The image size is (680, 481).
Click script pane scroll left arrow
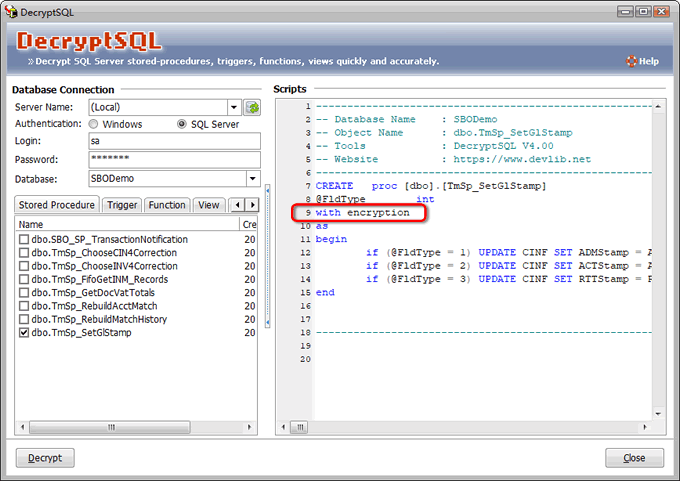[x=283, y=428]
